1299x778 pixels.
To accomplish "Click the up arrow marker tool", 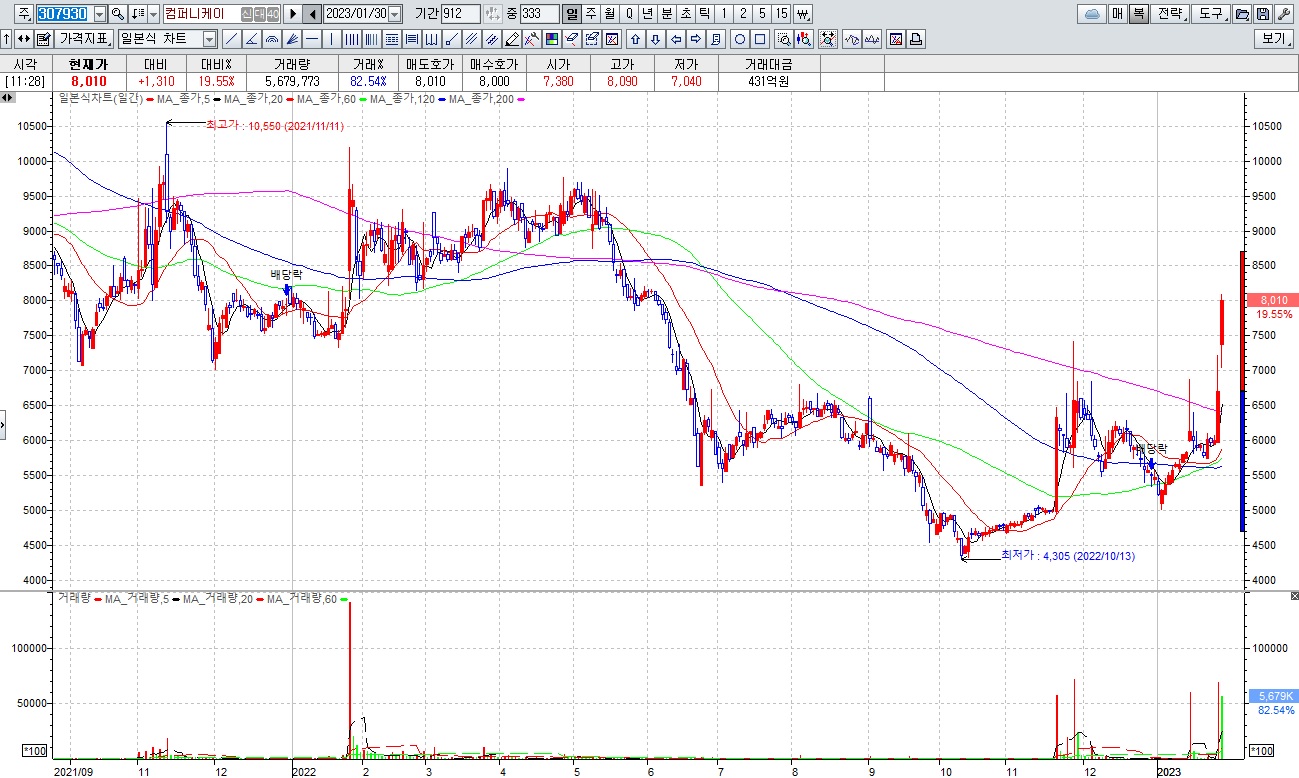I will (635, 39).
